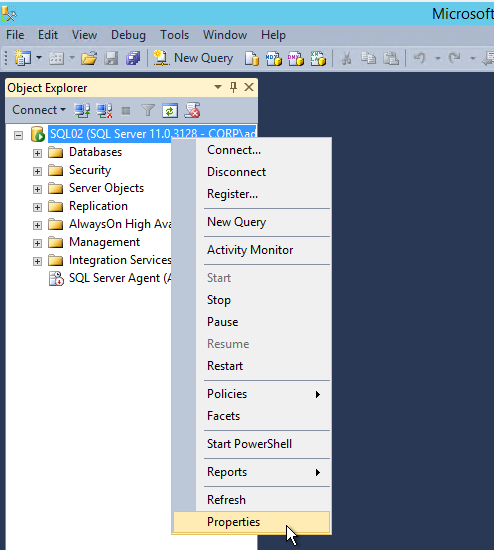Expand the Databases folder node

coord(37,153)
